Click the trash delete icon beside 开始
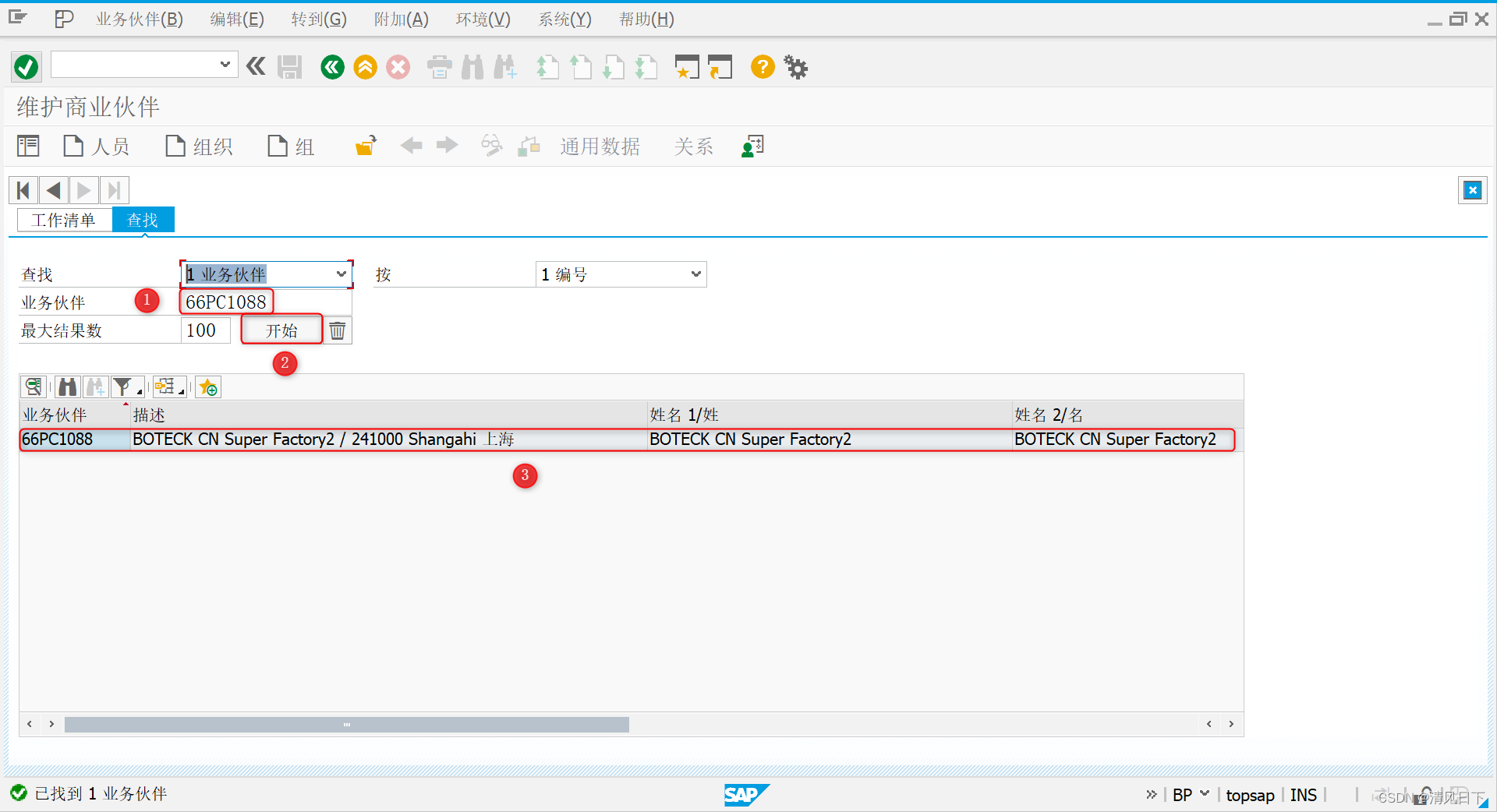This screenshot has width=1497, height=812. tap(338, 330)
